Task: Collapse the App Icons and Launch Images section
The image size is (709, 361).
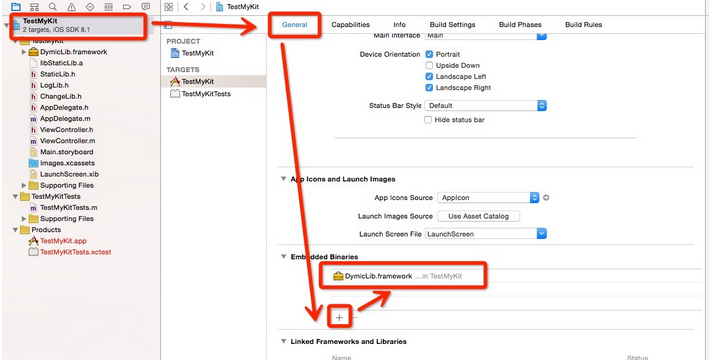Action: [284, 179]
